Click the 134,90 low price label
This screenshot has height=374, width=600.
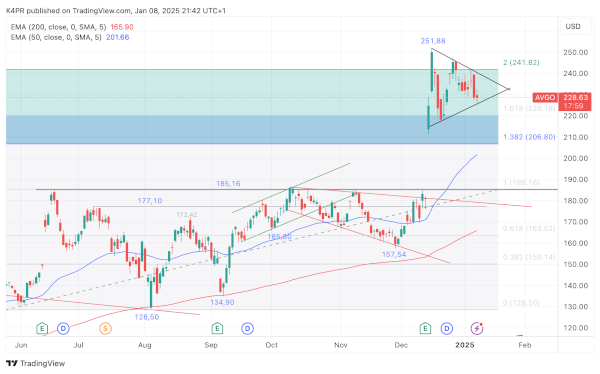coord(222,302)
